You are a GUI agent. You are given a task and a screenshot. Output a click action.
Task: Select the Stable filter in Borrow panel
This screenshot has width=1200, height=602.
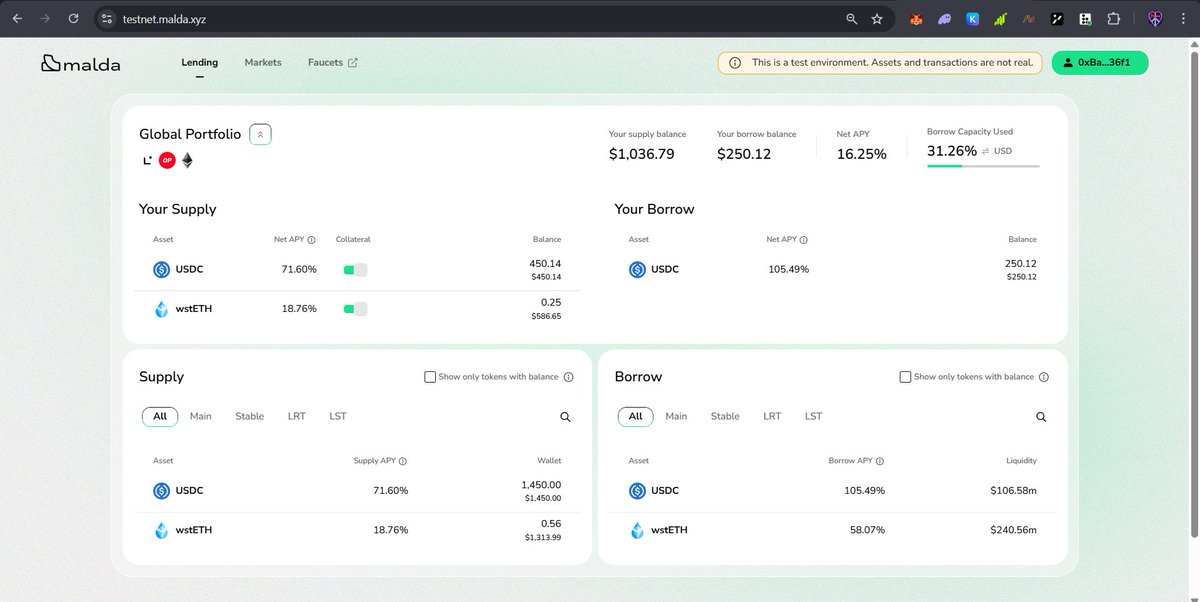[726, 416]
